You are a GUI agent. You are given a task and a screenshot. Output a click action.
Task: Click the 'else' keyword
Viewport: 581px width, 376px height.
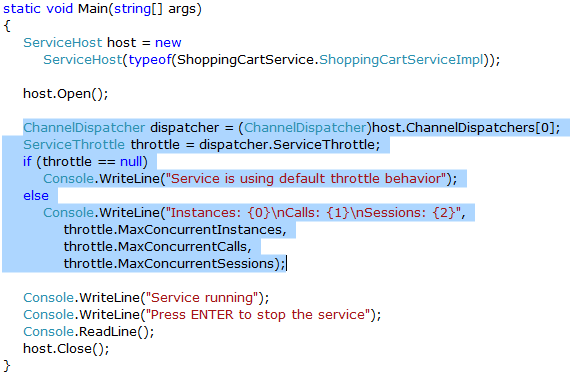coord(36,196)
